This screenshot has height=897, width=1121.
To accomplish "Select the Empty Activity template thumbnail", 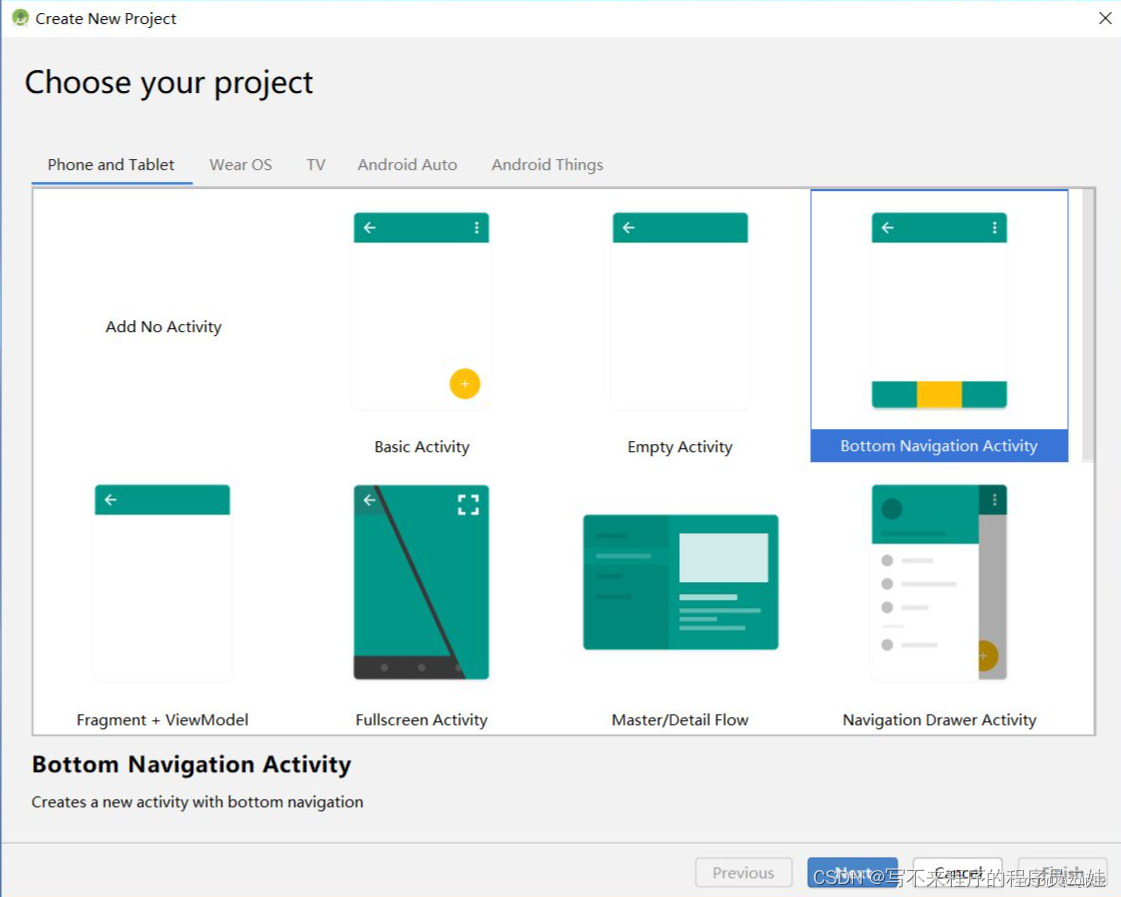I will 680,310.
